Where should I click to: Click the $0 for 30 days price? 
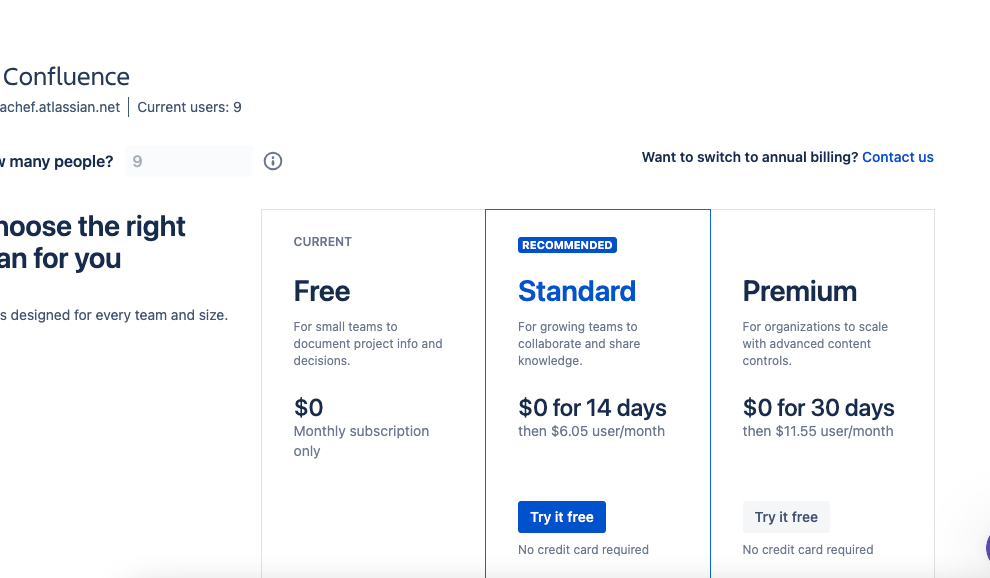pyautogui.click(x=818, y=408)
